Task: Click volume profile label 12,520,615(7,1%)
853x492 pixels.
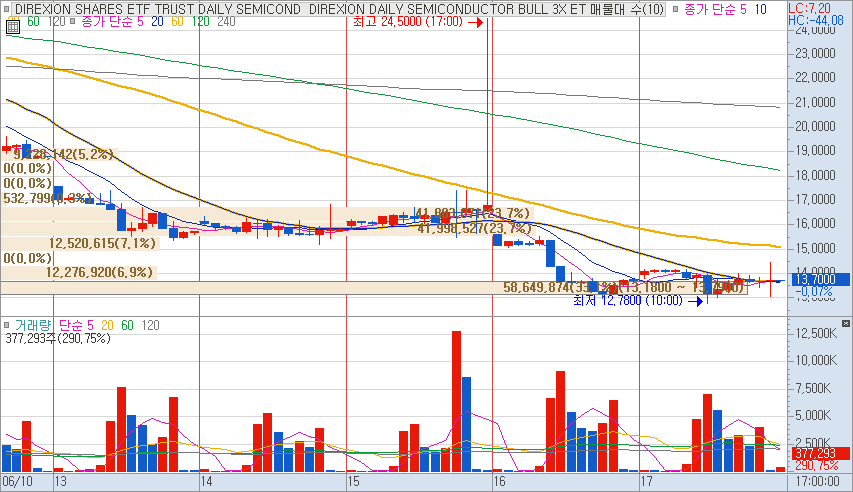Action: pos(103,243)
